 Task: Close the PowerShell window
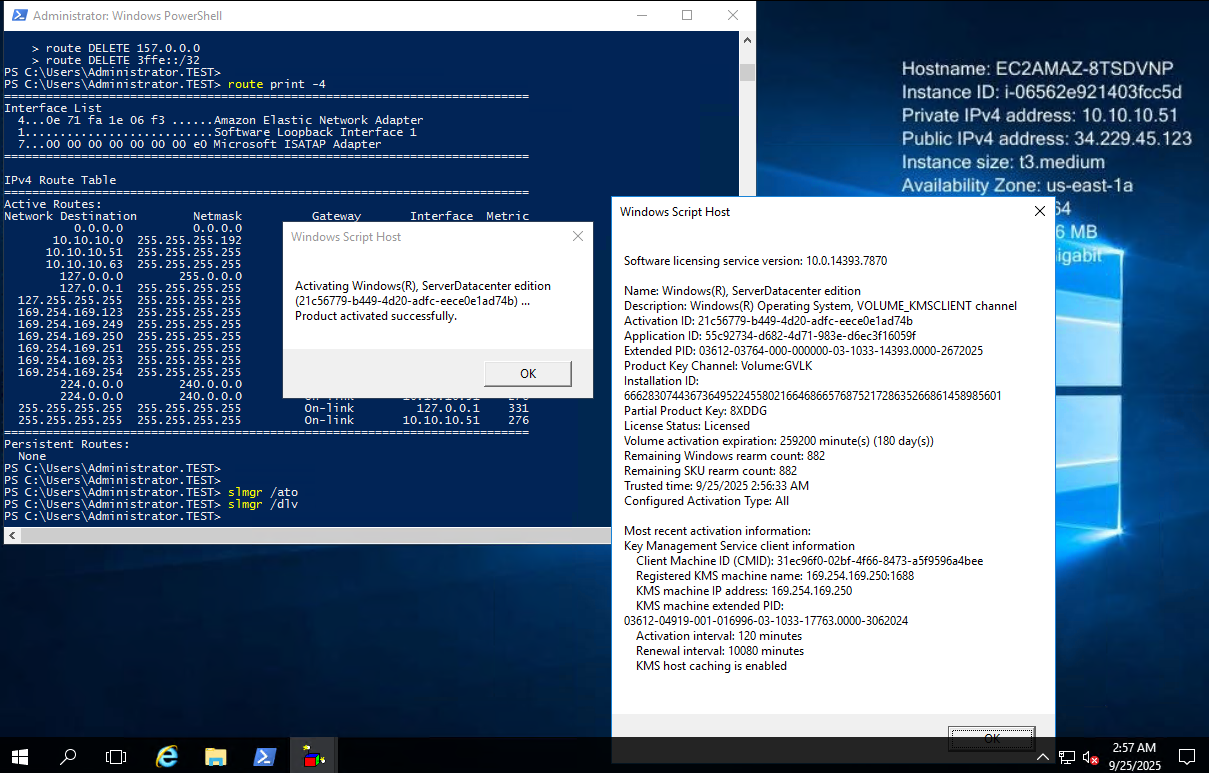click(x=733, y=15)
